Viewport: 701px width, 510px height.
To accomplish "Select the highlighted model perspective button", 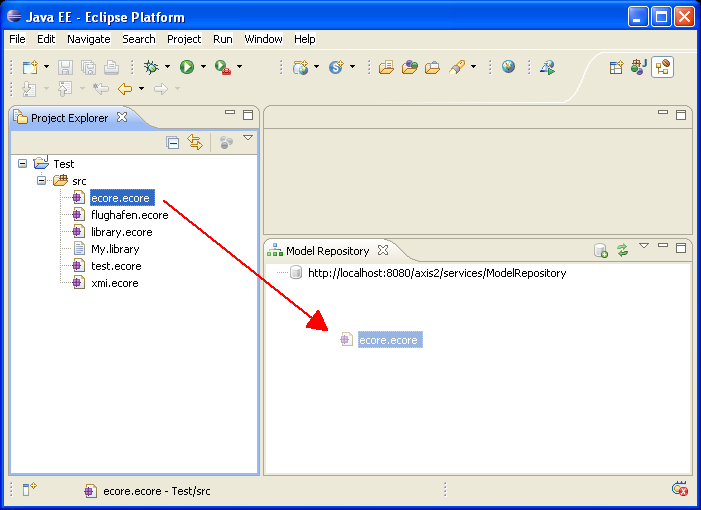I will pyautogui.click(x=662, y=67).
